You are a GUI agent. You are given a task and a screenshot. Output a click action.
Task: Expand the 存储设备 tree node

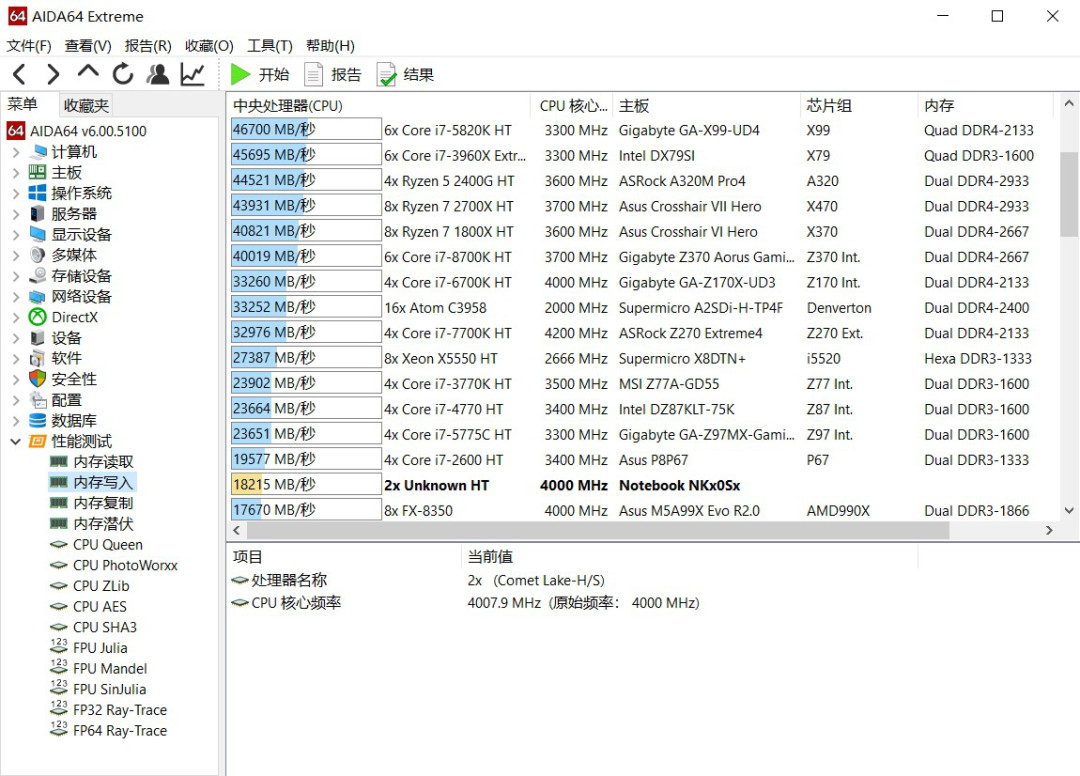[16, 276]
